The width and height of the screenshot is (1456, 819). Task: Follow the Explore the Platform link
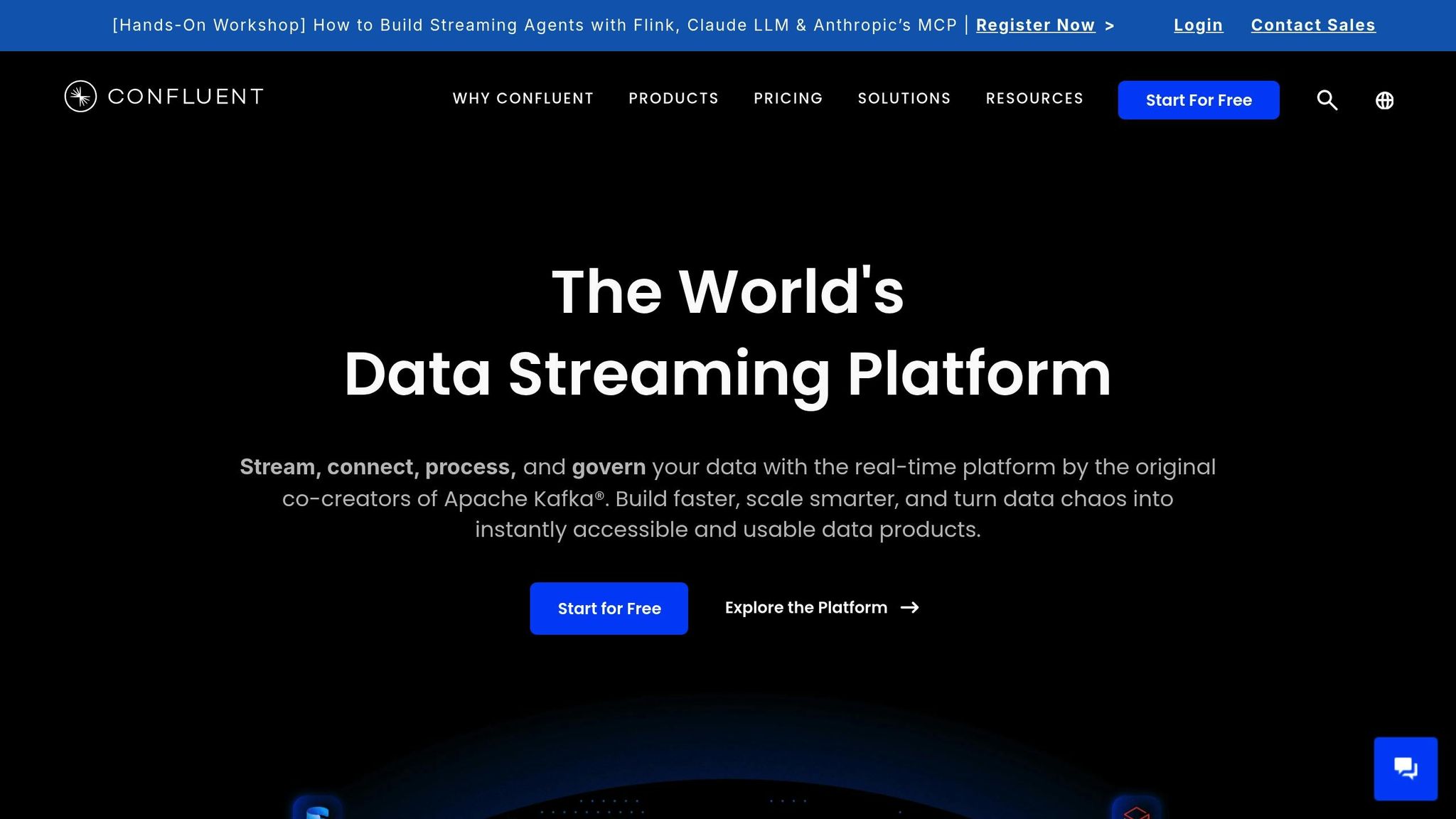pos(805,608)
